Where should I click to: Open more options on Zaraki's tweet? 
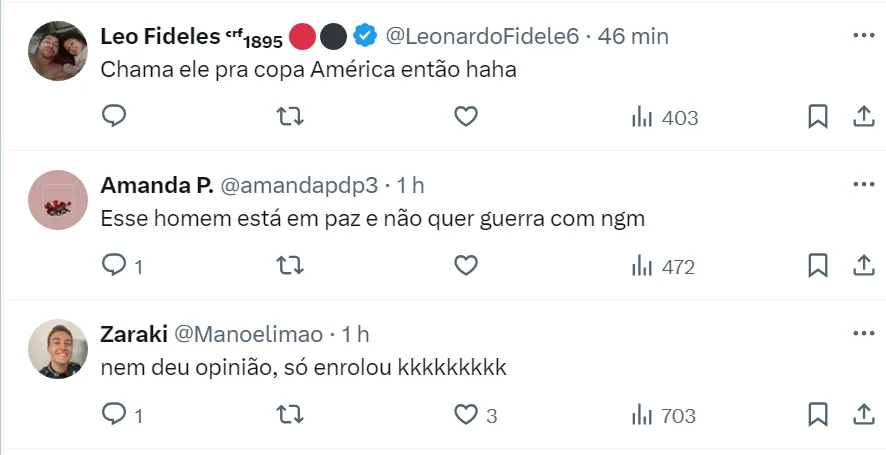pyautogui.click(x=862, y=333)
